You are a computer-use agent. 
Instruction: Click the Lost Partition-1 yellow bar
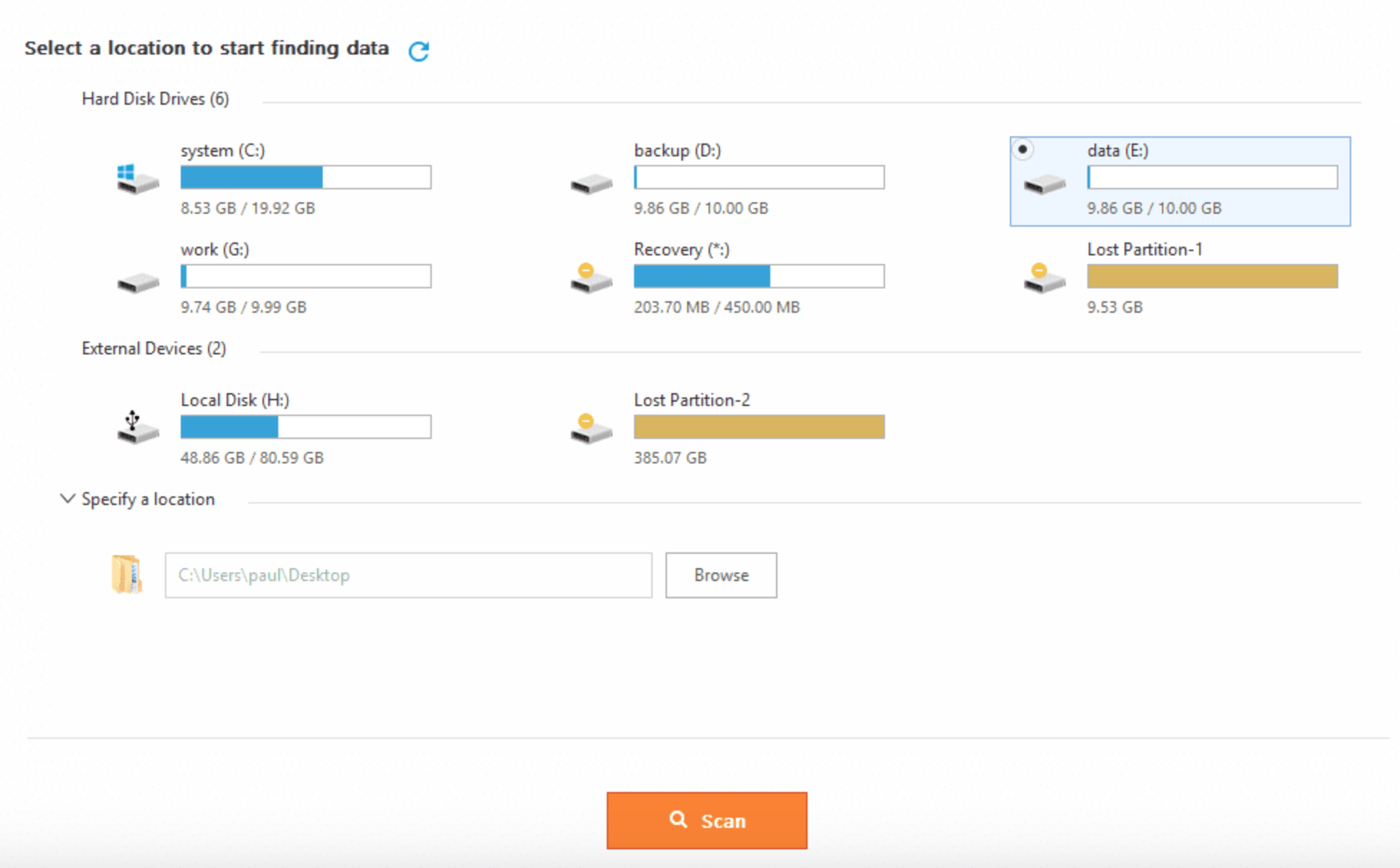click(x=1212, y=276)
